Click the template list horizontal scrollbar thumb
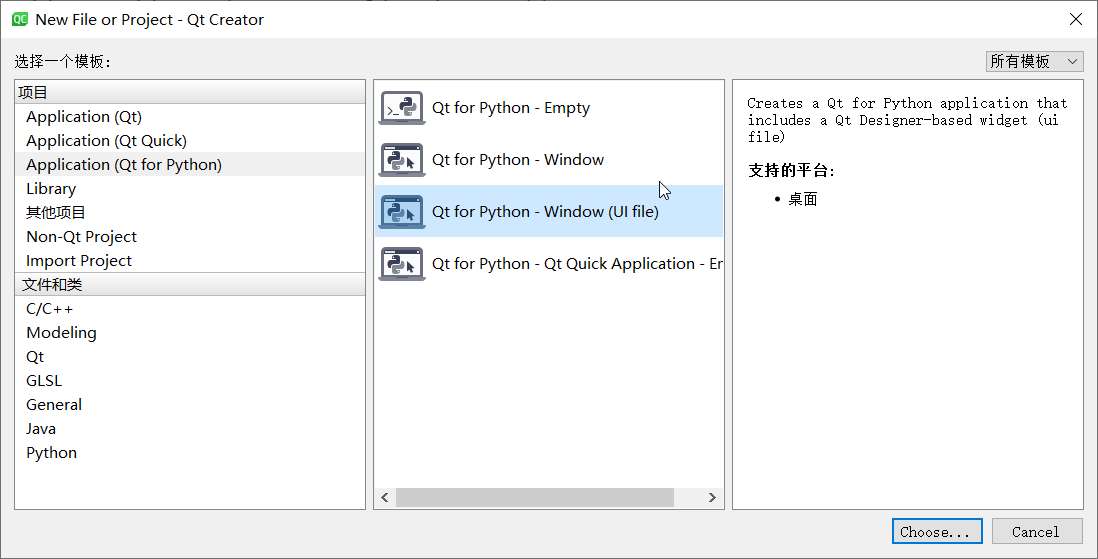This screenshot has height=559, width=1098. (534, 497)
